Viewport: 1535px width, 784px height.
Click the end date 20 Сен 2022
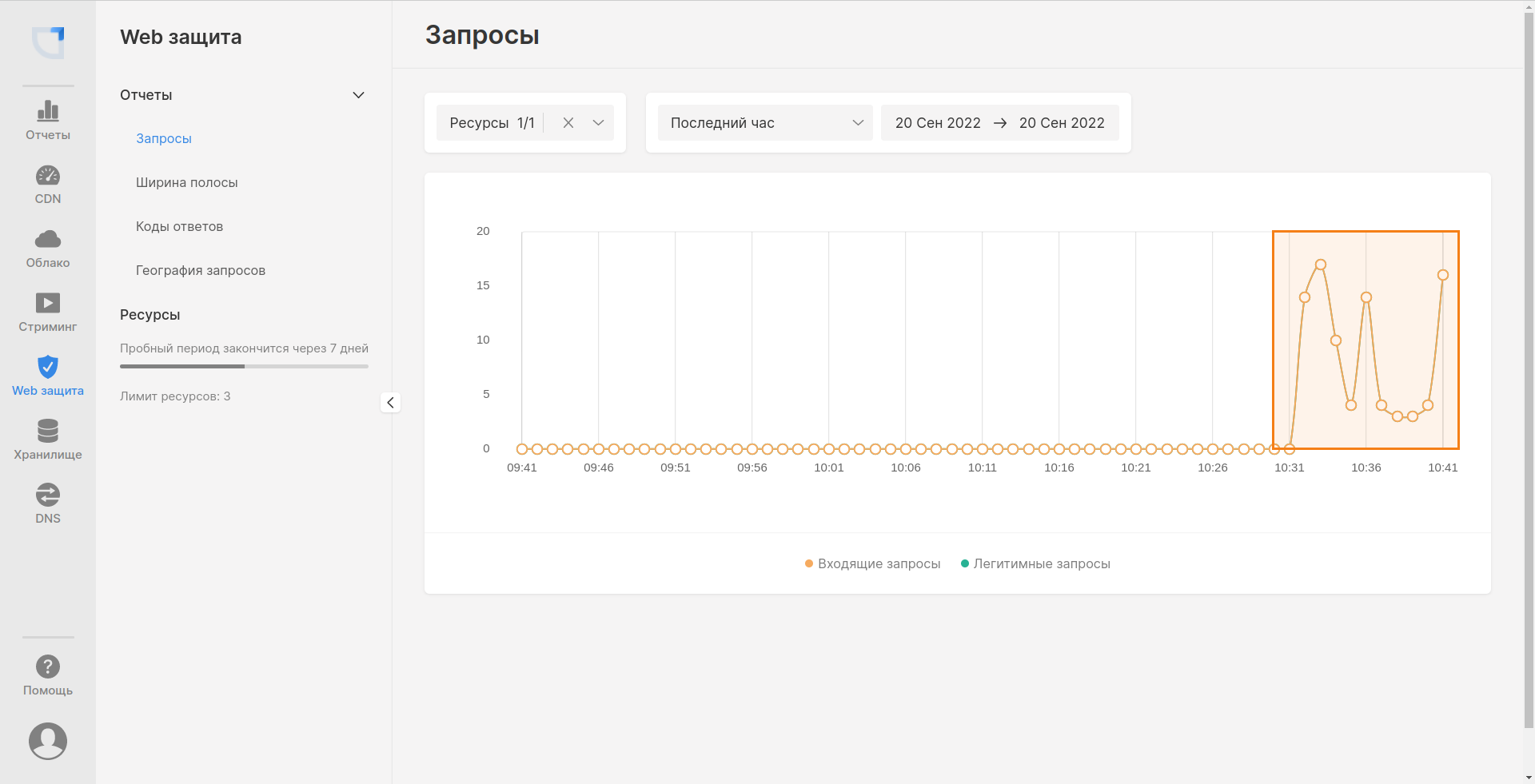(1062, 123)
